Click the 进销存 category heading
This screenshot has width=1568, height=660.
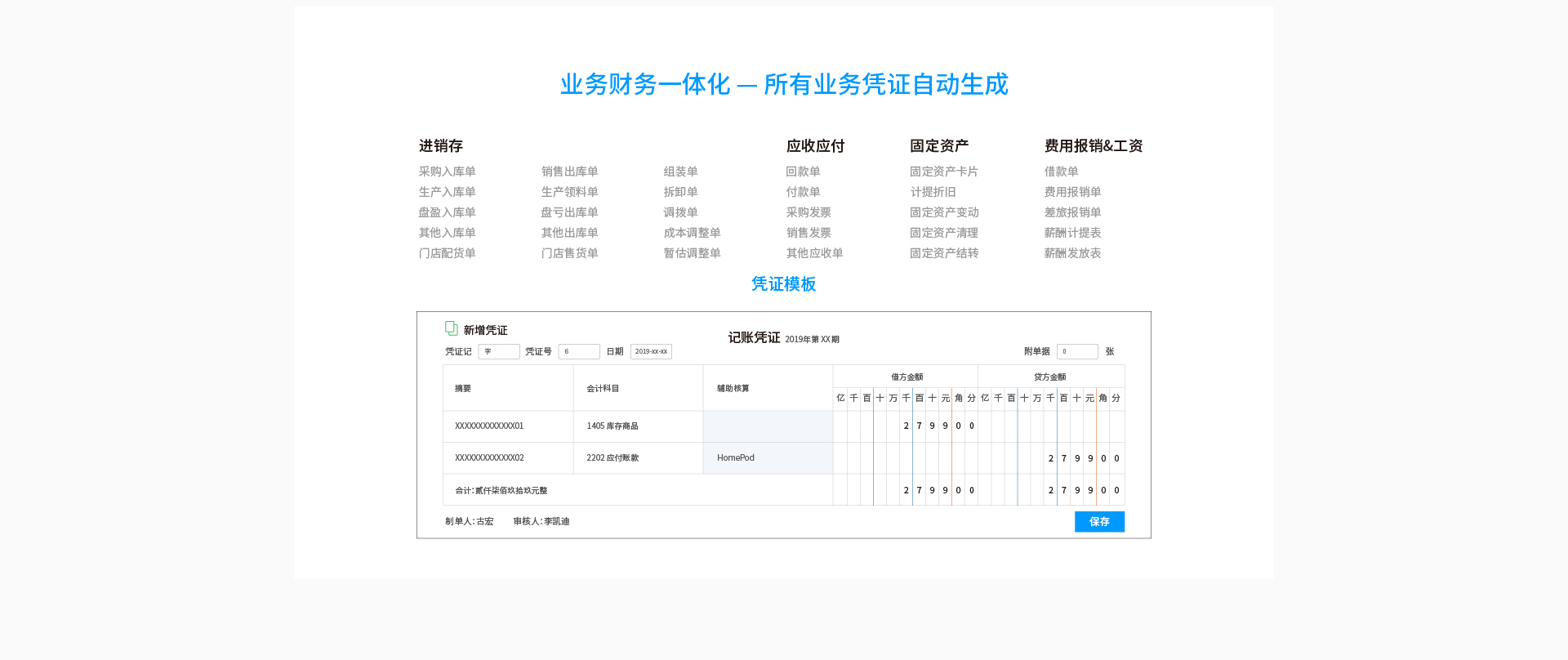(x=441, y=146)
